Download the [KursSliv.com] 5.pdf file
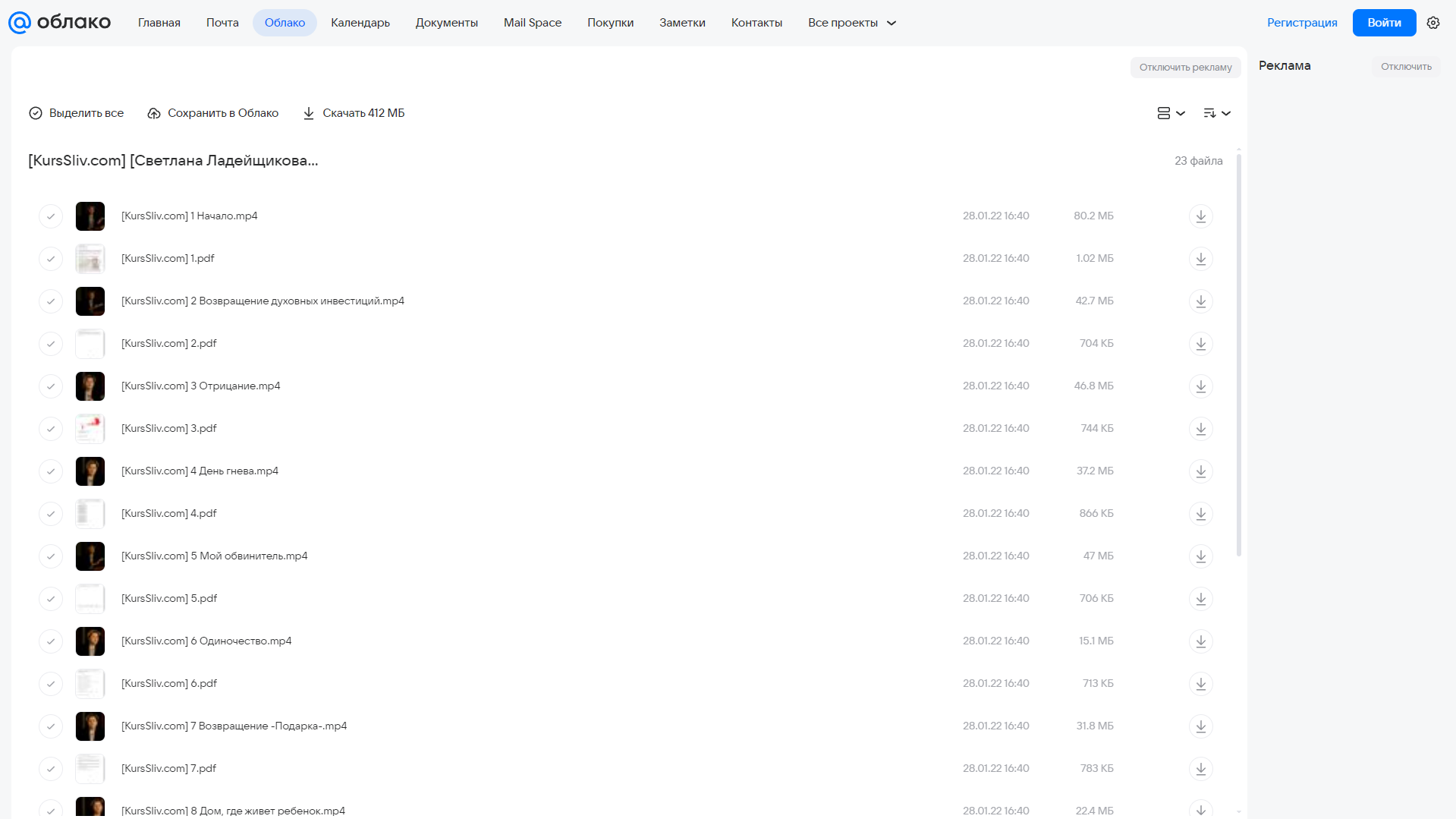Screen dimensions: 1456x819 pos(1200,599)
